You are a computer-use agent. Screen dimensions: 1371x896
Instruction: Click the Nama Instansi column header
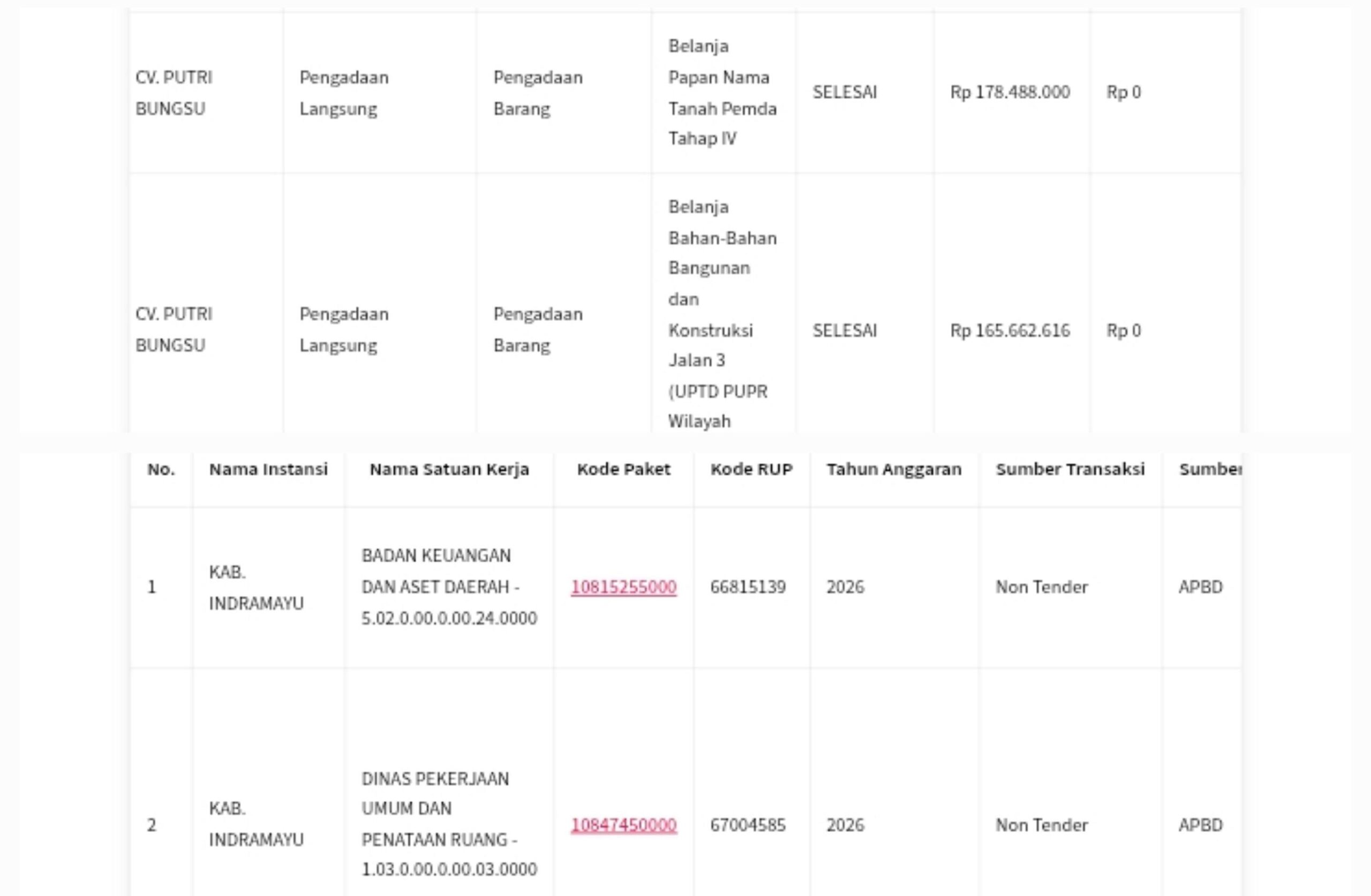pos(268,469)
